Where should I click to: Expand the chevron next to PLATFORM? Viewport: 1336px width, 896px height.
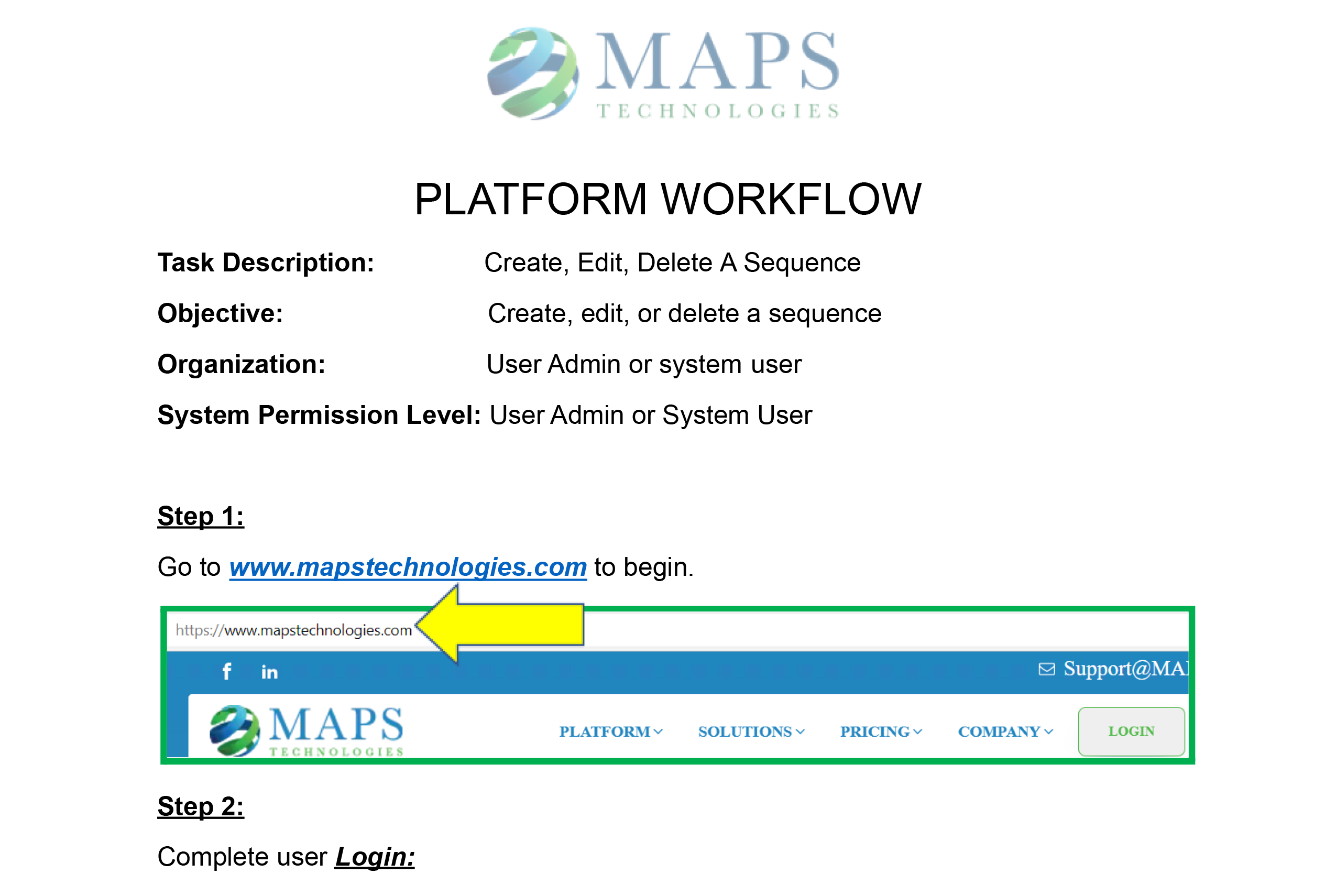coord(658,731)
